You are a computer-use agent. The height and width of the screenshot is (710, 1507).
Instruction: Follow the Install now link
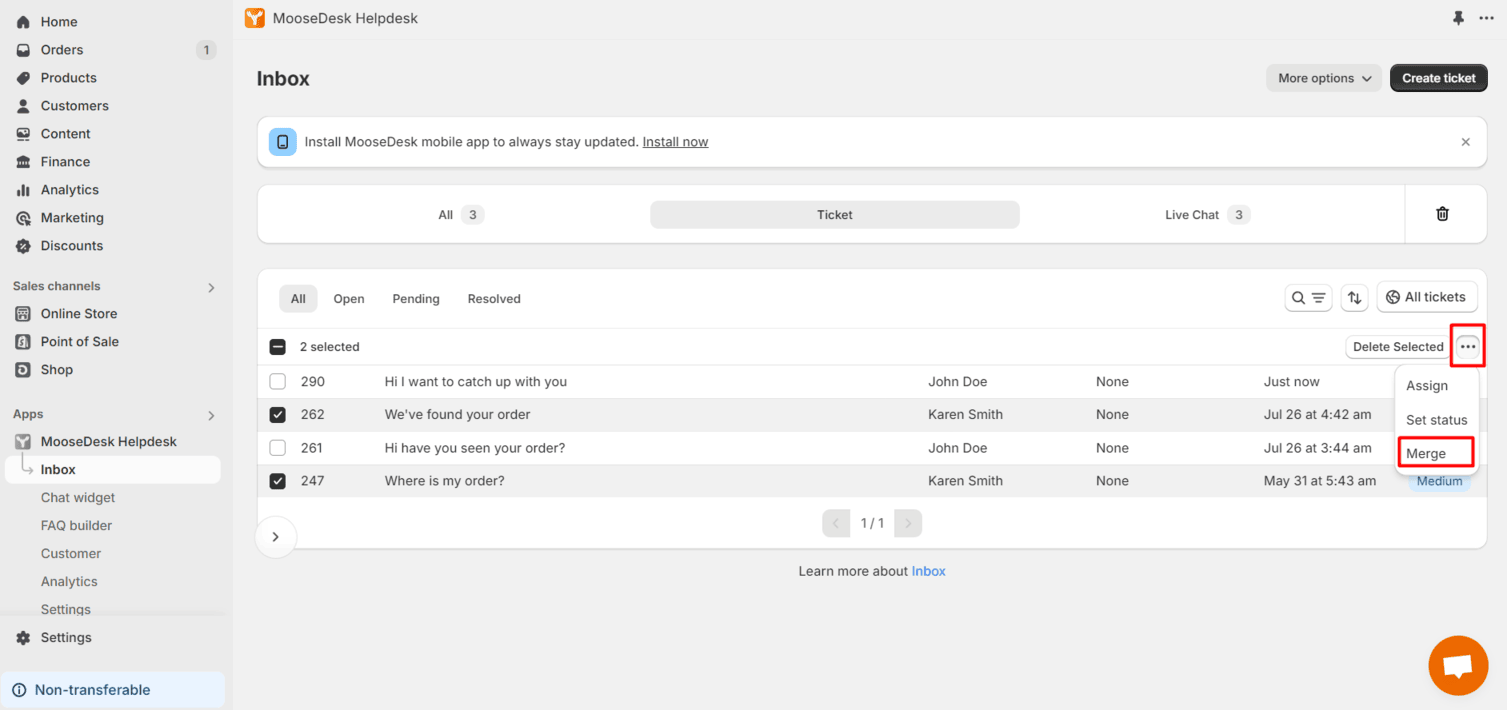[675, 142]
